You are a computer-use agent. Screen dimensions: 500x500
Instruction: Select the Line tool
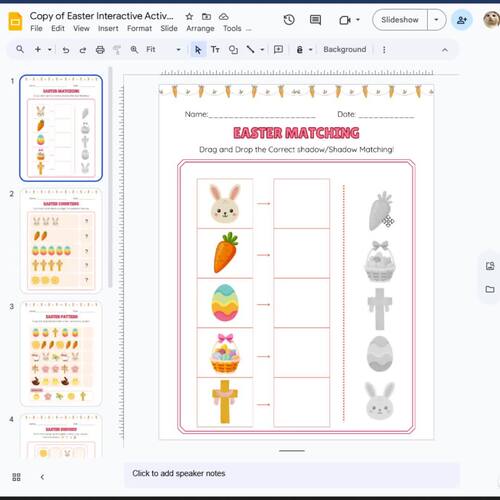pyautogui.click(x=250, y=49)
